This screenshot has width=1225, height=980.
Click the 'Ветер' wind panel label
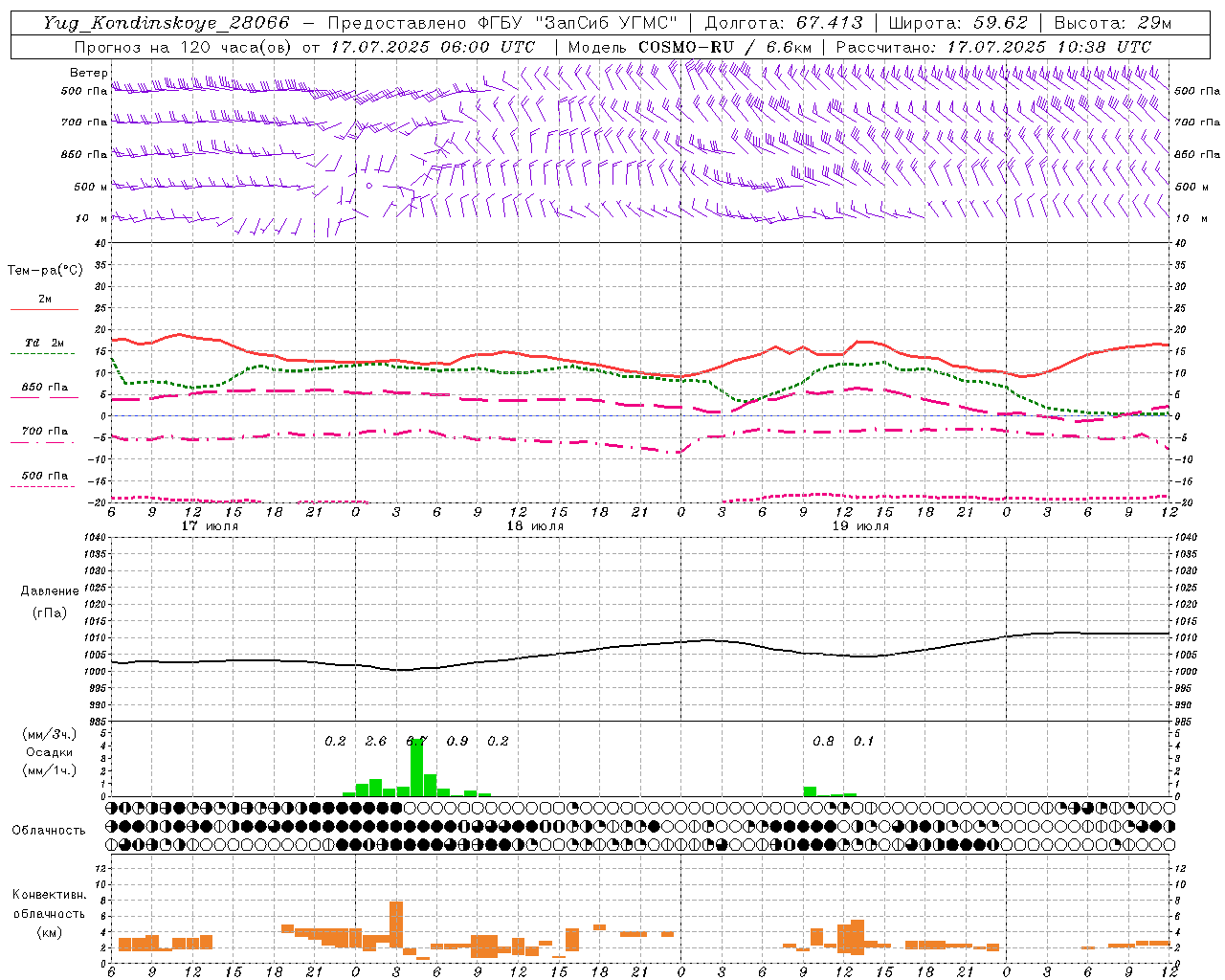88,73
